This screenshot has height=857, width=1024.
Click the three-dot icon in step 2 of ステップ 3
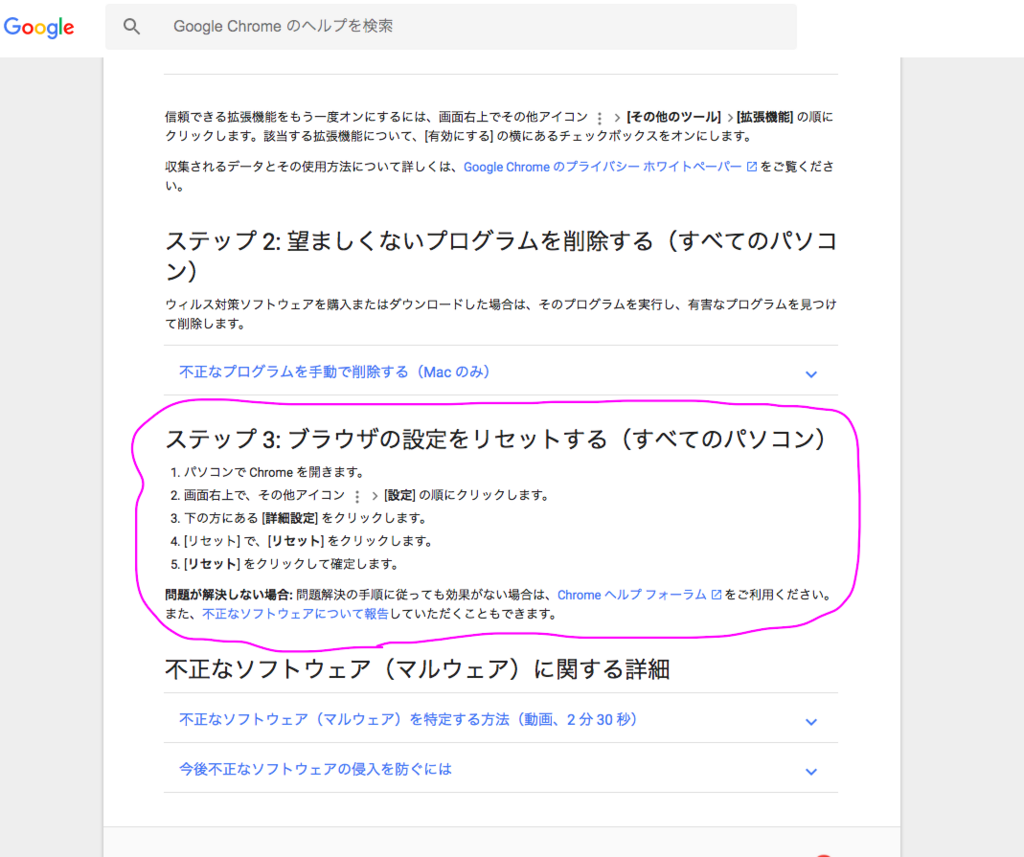pyautogui.click(x=357, y=496)
